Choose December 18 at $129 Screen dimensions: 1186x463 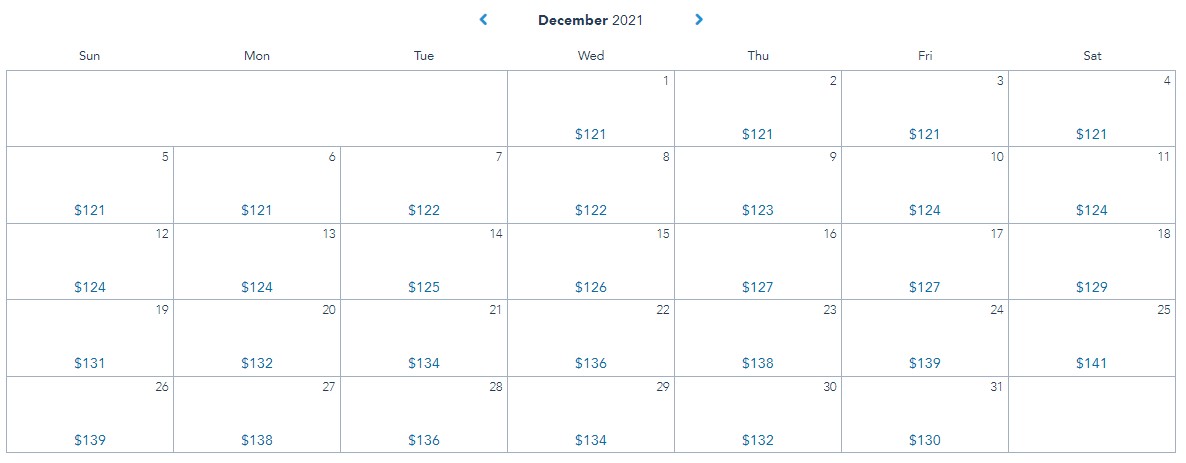pos(1092,261)
